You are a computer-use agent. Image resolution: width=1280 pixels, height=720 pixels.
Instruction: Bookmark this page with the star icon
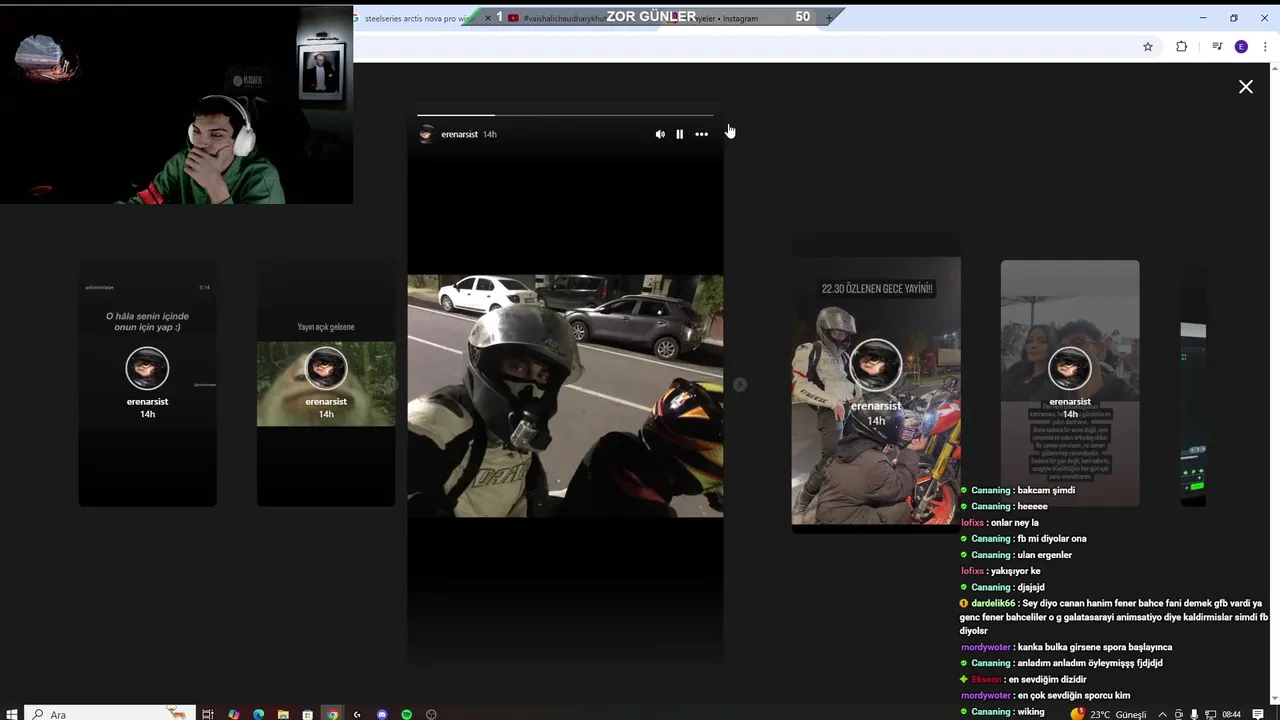(1148, 47)
